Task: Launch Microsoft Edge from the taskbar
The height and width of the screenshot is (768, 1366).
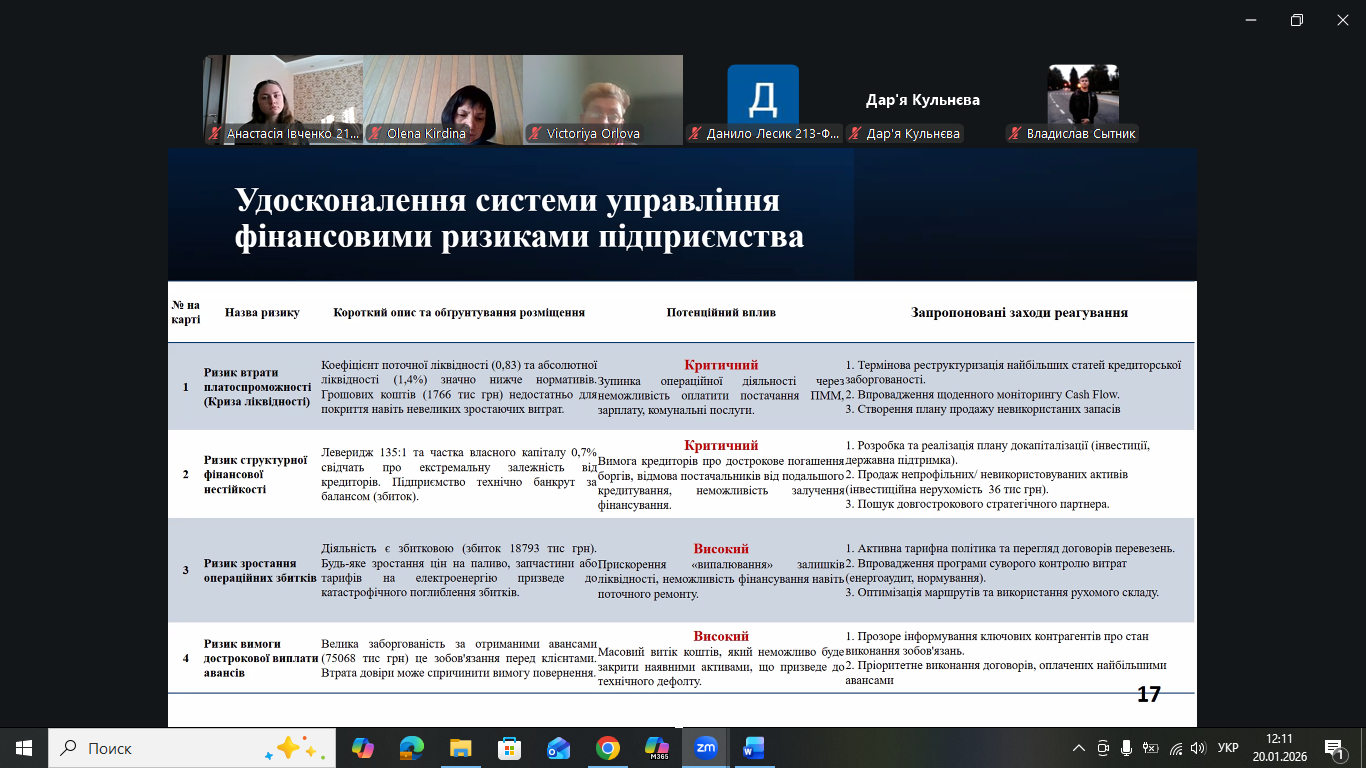Action: point(411,747)
